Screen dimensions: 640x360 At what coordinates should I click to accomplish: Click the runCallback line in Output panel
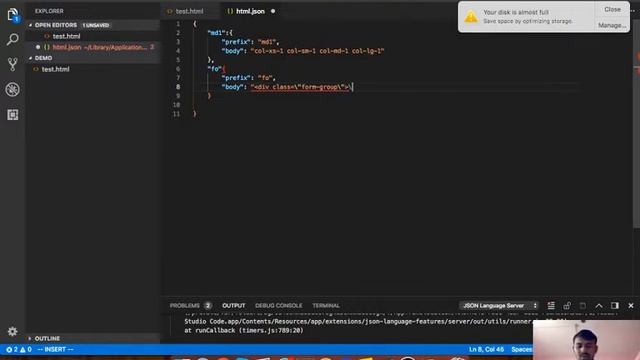point(244,331)
